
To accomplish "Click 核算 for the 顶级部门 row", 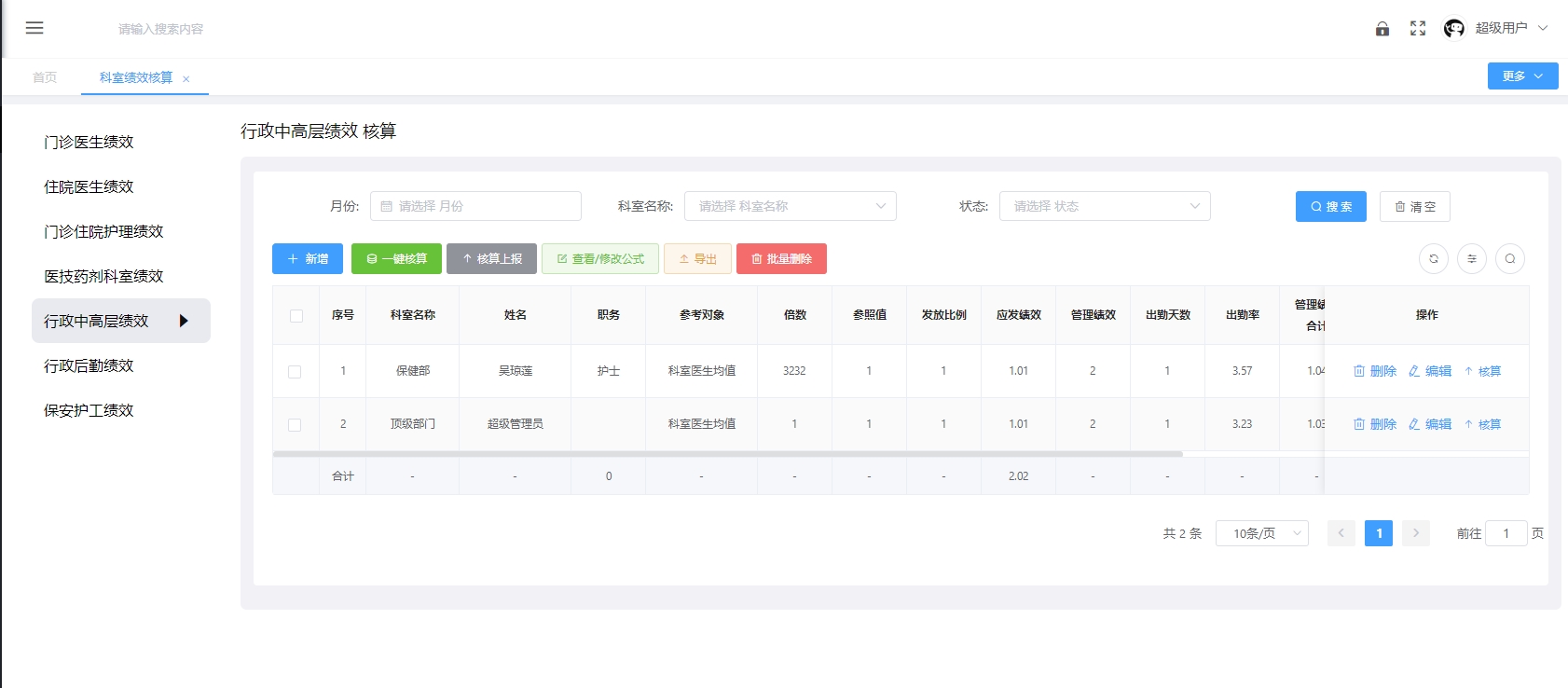I will tap(1482, 424).
